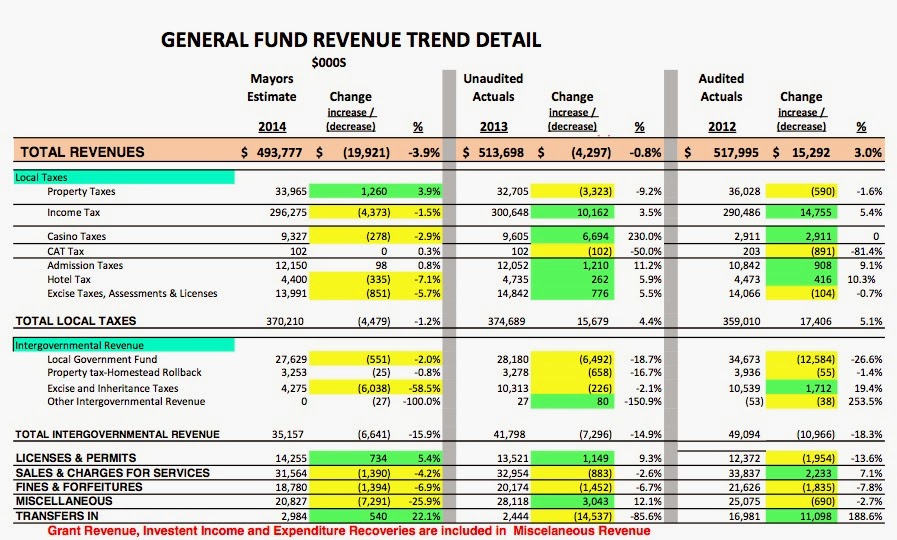
Task: Click the green 6,694 casino taxes change cell
Action: tap(572, 236)
